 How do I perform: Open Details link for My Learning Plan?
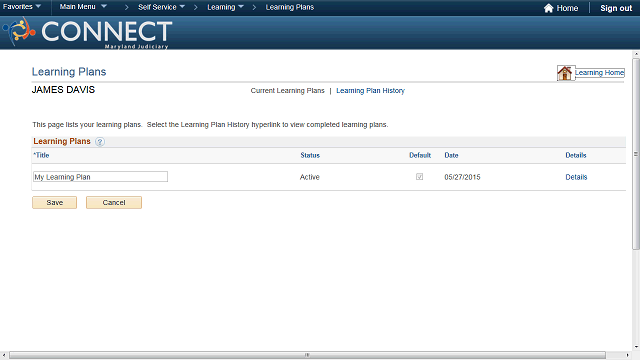(576, 177)
